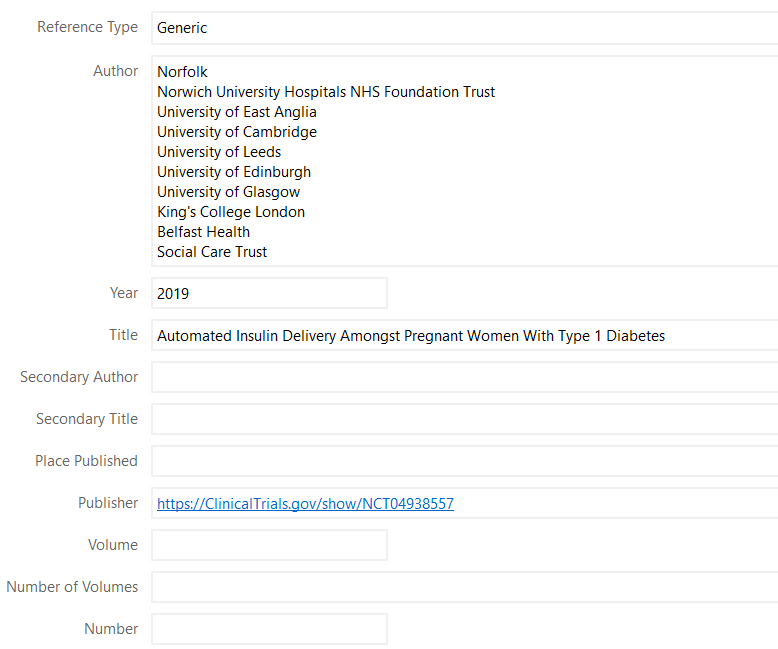The image size is (778, 649).
Task: Focus the empty Volume field
Action: coord(268,546)
